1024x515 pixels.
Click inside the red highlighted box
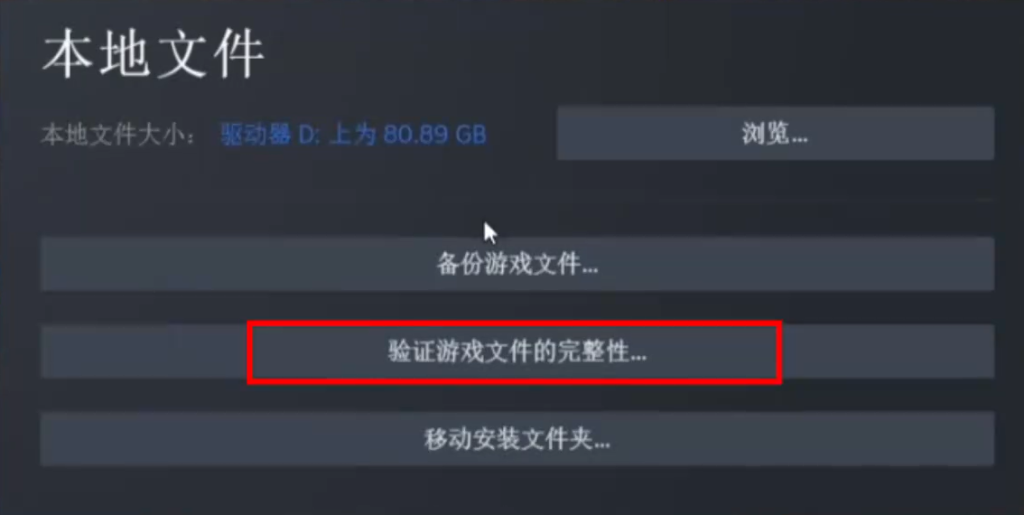[x=515, y=352]
